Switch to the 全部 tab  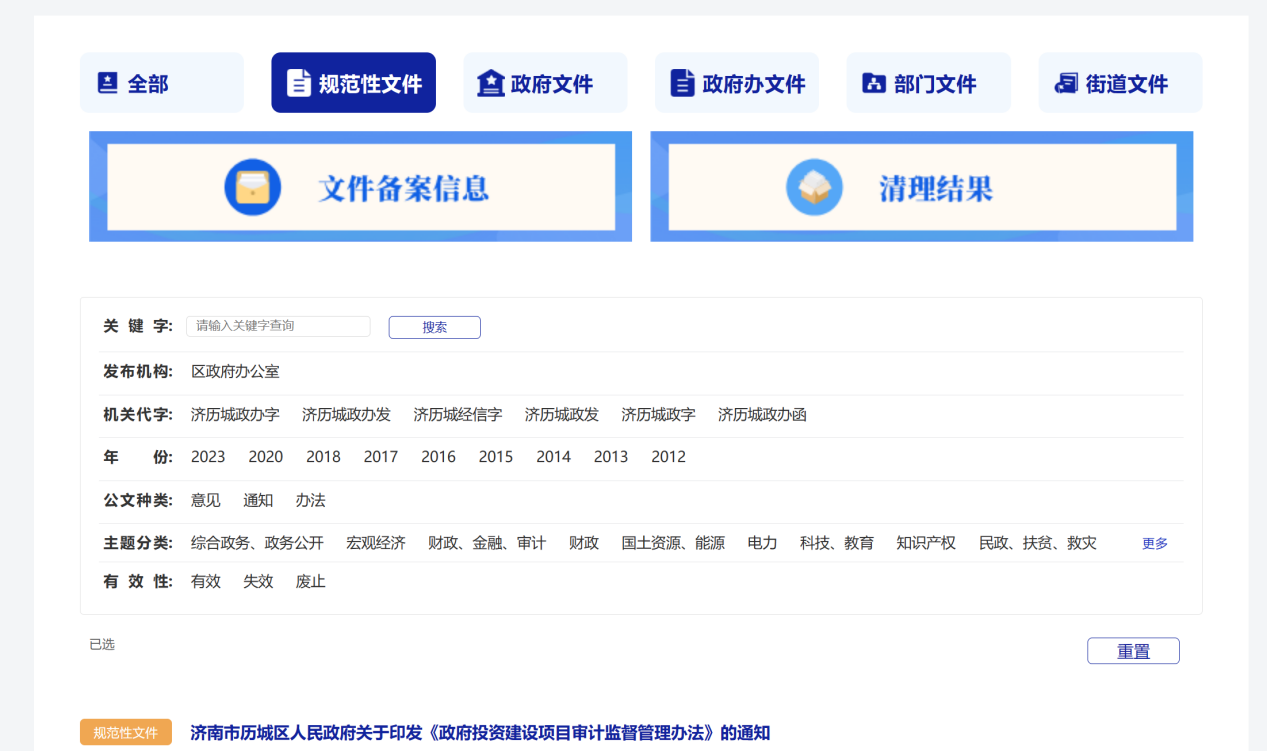point(162,83)
